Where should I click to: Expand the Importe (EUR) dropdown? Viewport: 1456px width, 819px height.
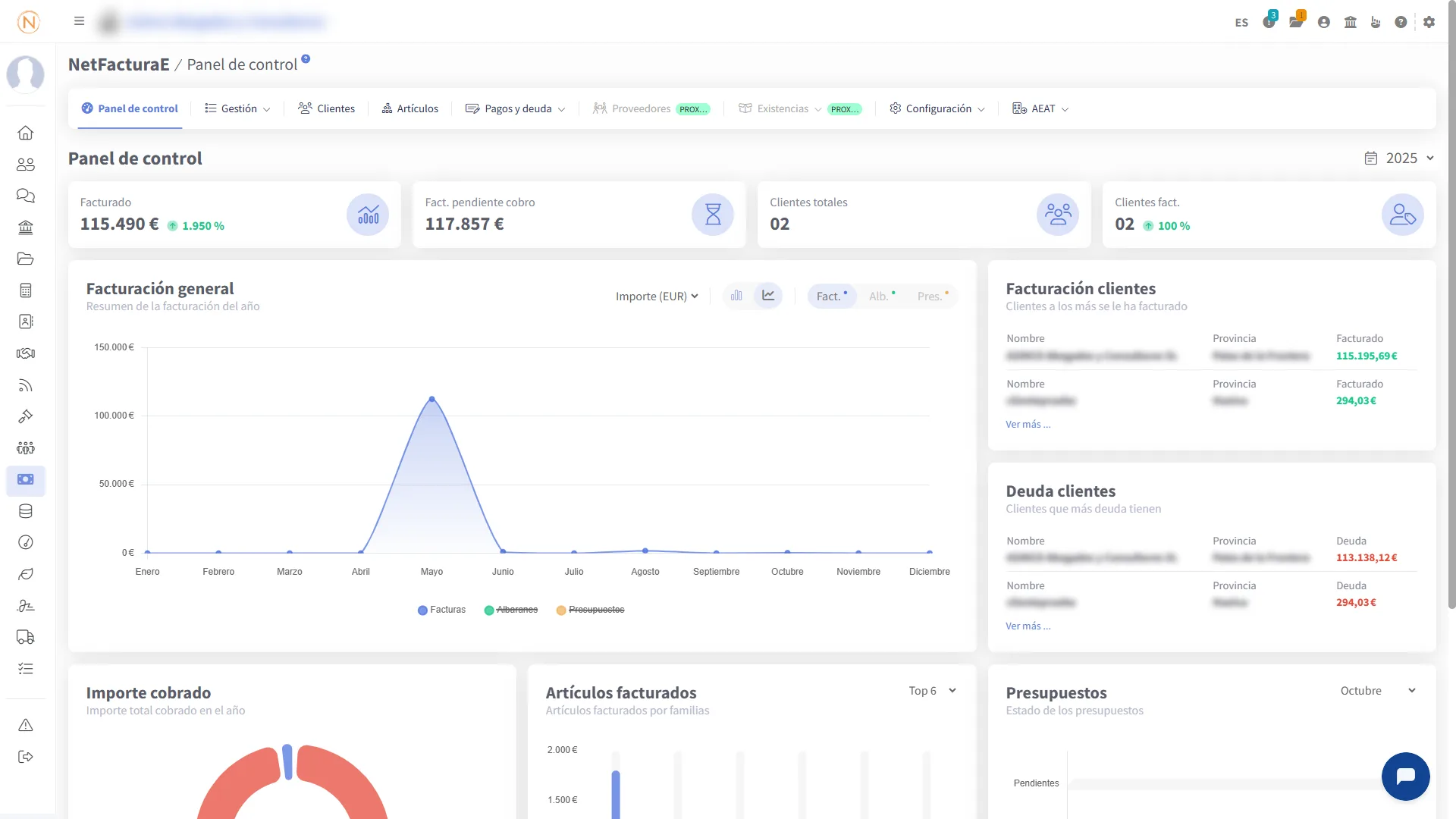click(x=657, y=297)
